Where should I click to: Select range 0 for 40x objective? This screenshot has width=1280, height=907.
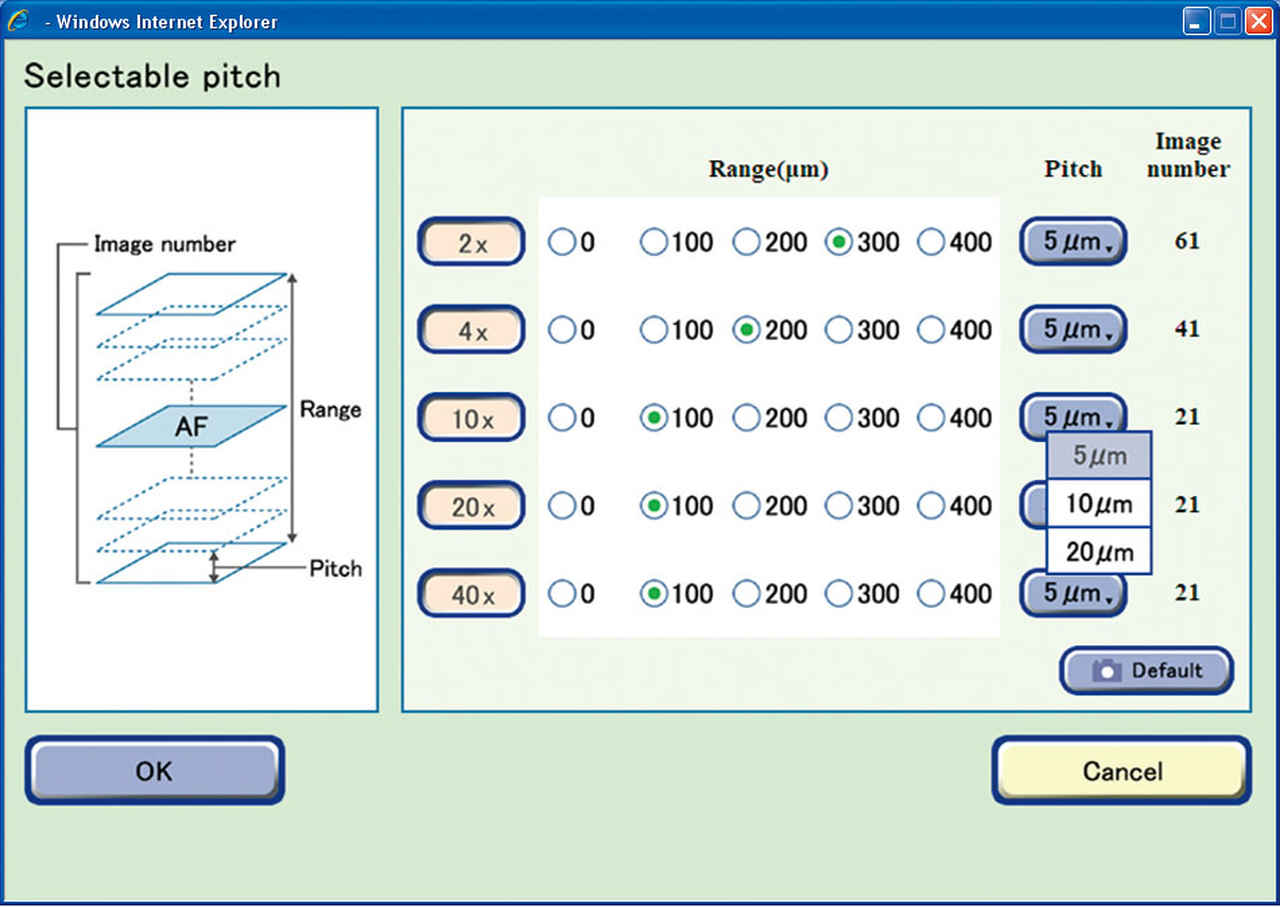point(562,594)
